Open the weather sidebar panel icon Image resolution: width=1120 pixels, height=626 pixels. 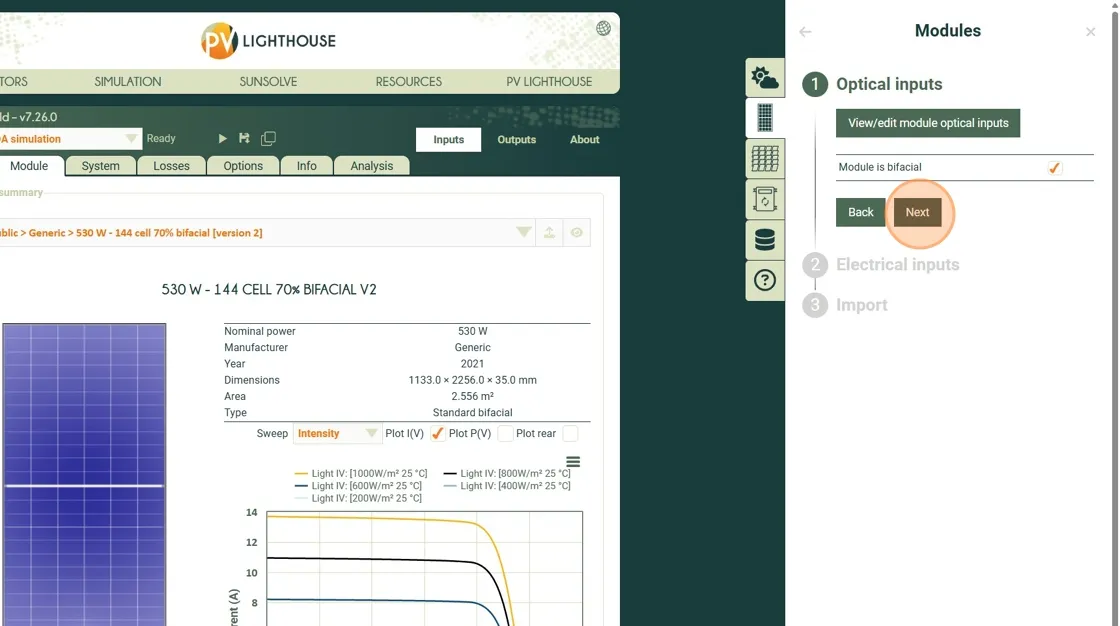click(765, 78)
